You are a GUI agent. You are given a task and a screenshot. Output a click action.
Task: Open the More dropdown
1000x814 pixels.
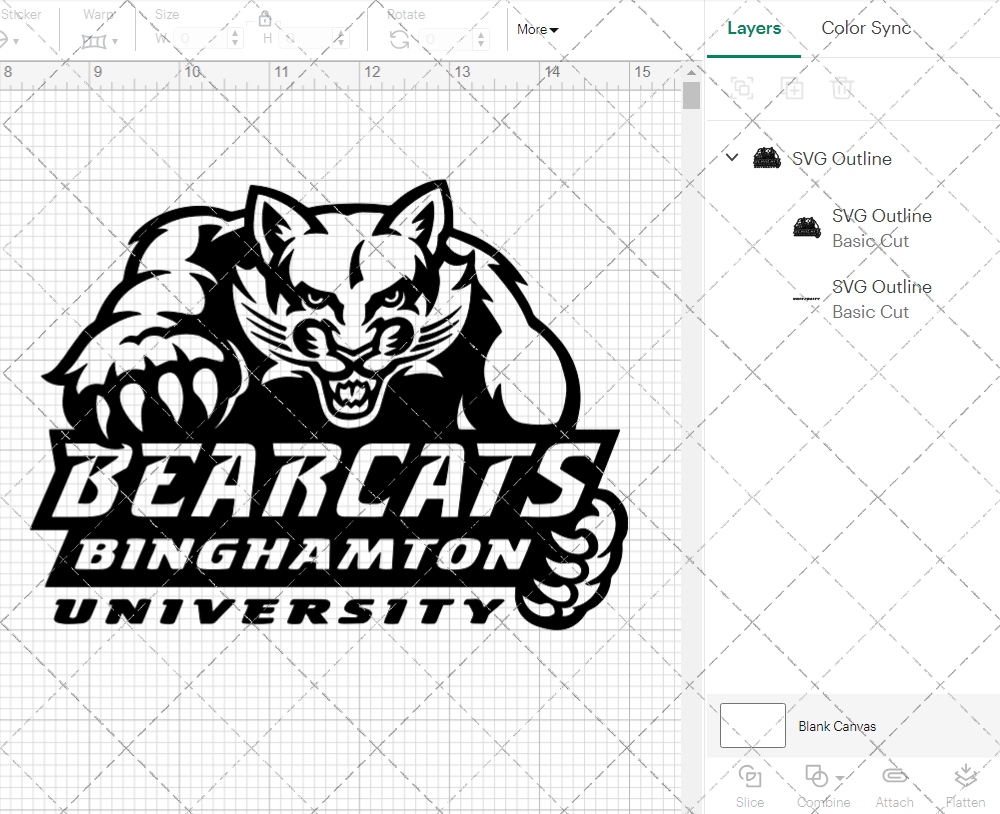(537, 30)
